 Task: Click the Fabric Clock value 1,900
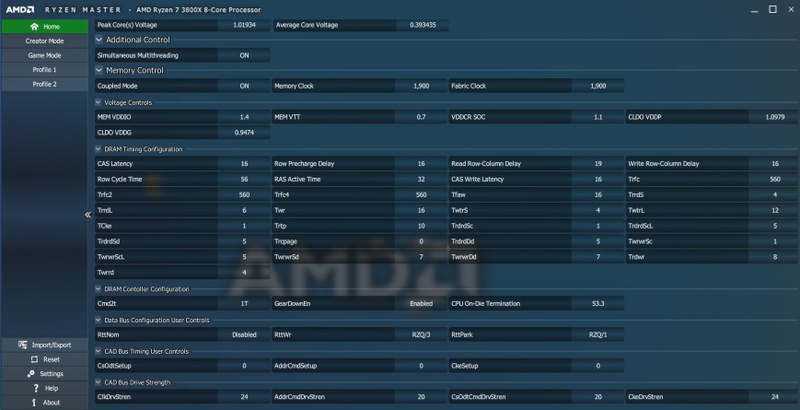tap(598, 86)
